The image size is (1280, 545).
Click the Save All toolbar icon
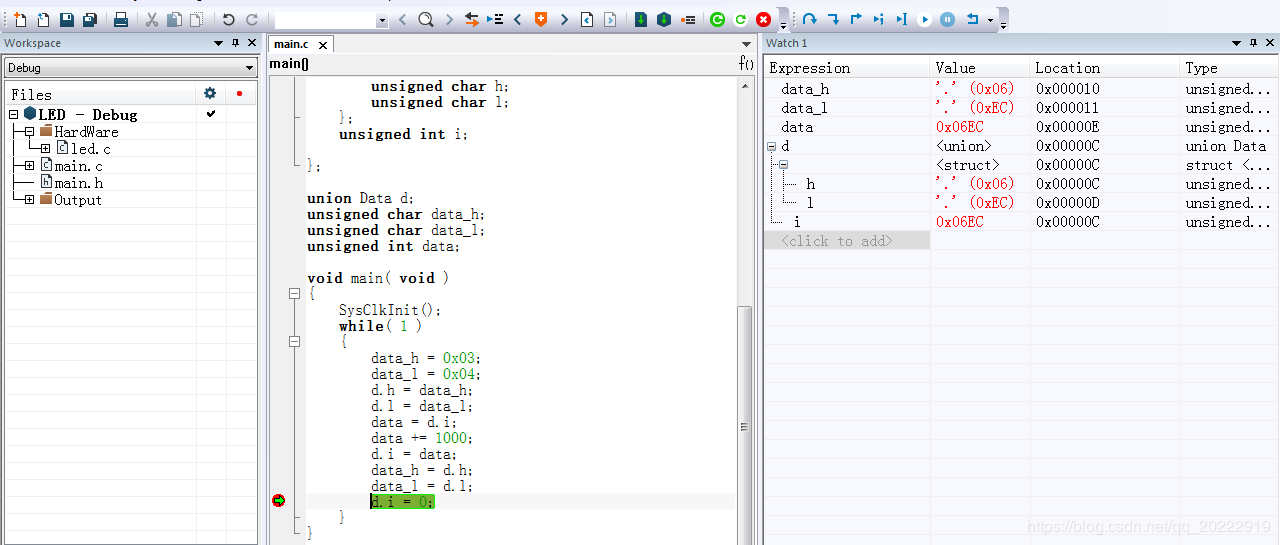pos(90,20)
